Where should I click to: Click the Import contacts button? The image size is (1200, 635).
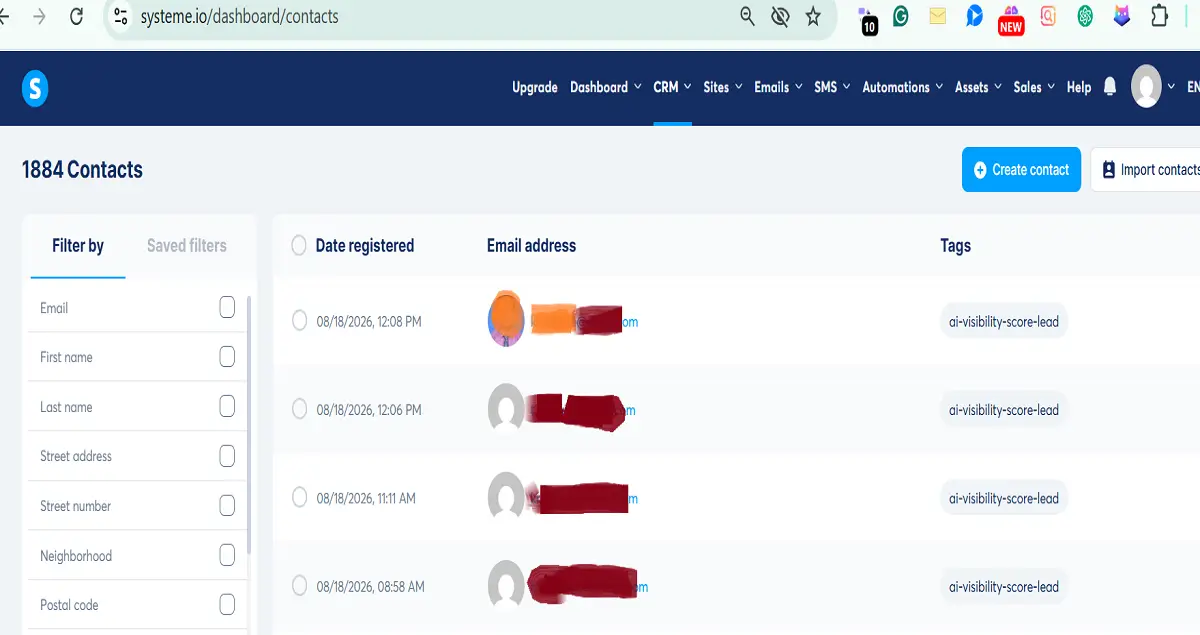tap(1146, 170)
